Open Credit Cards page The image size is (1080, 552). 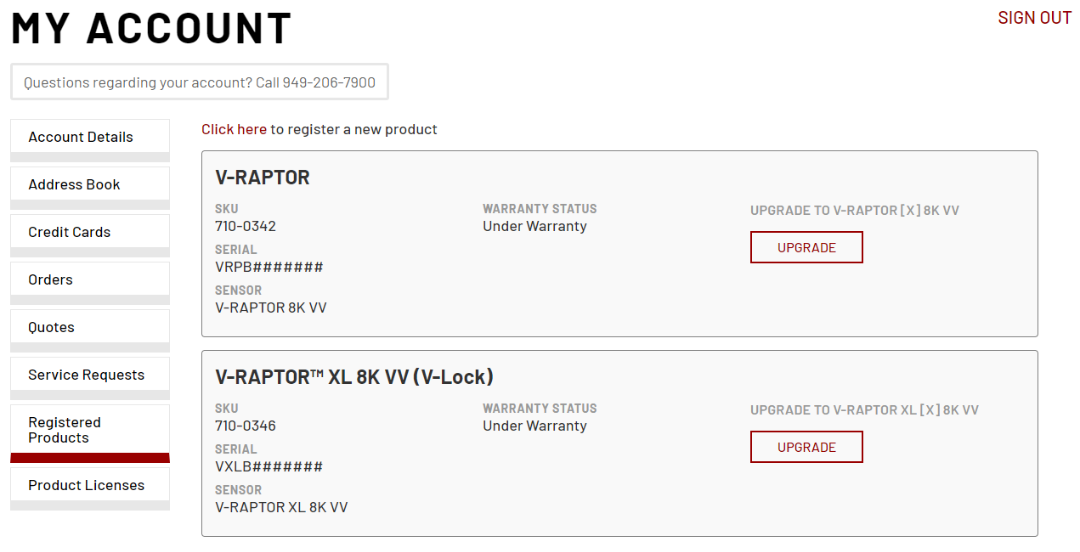tap(90, 232)
